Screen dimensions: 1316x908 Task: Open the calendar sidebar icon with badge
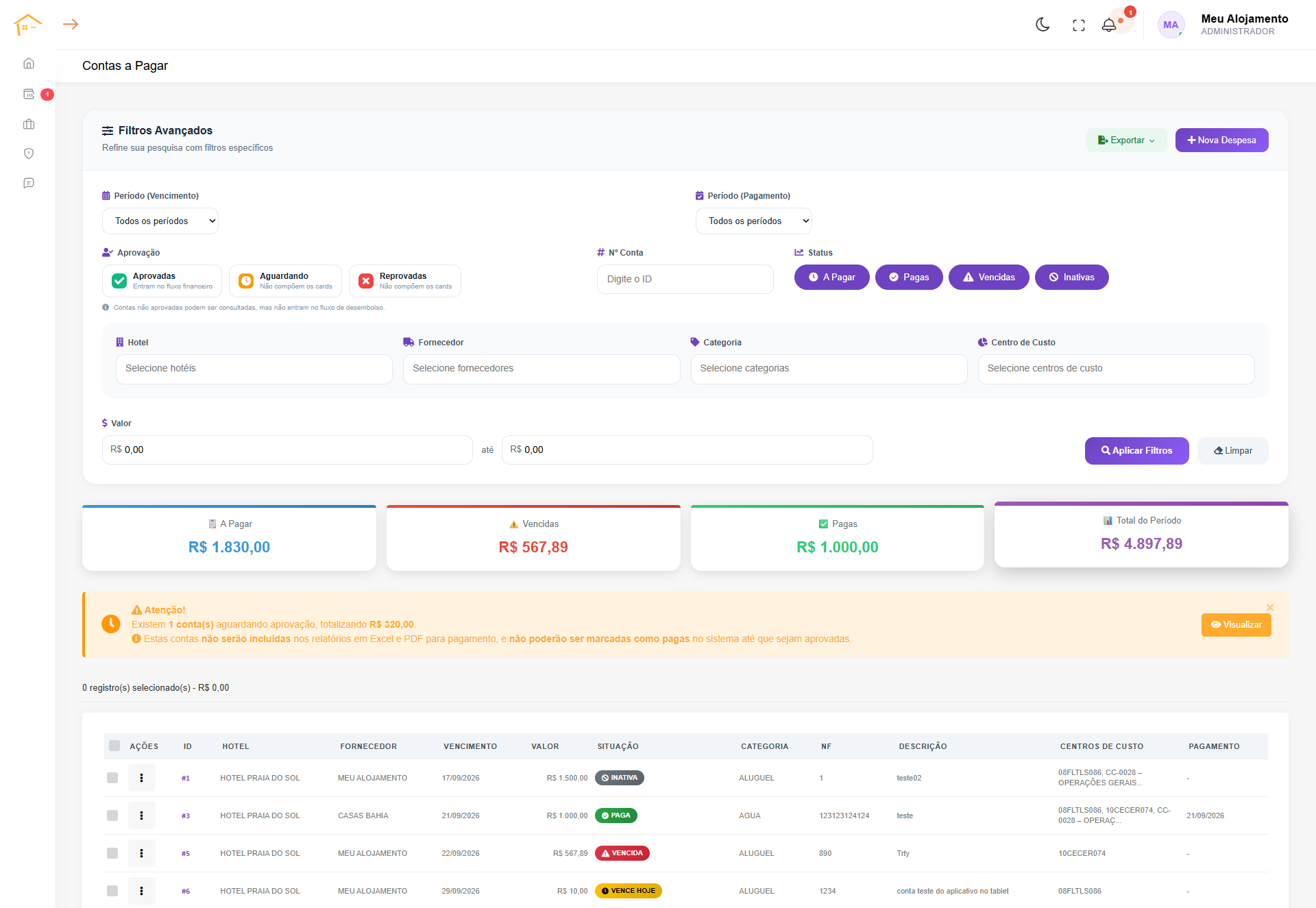pyautogui.click(x=29, y=94)
